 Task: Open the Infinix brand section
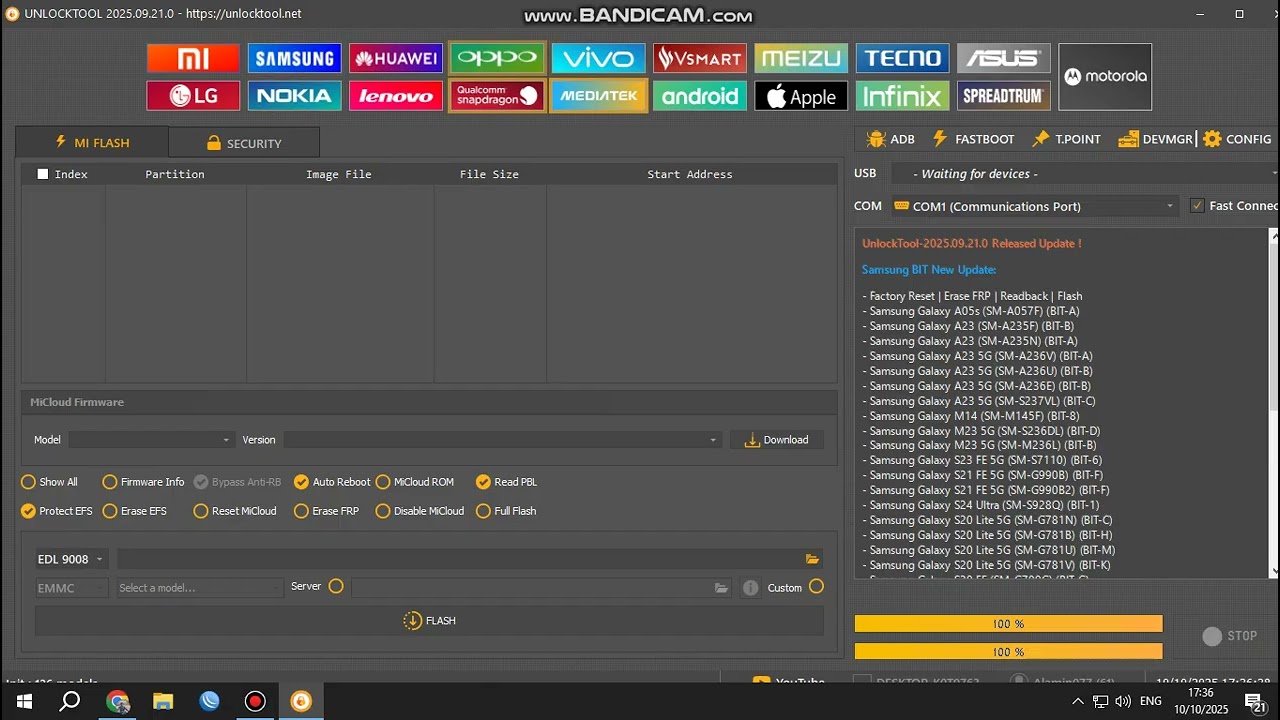(903, 96)
